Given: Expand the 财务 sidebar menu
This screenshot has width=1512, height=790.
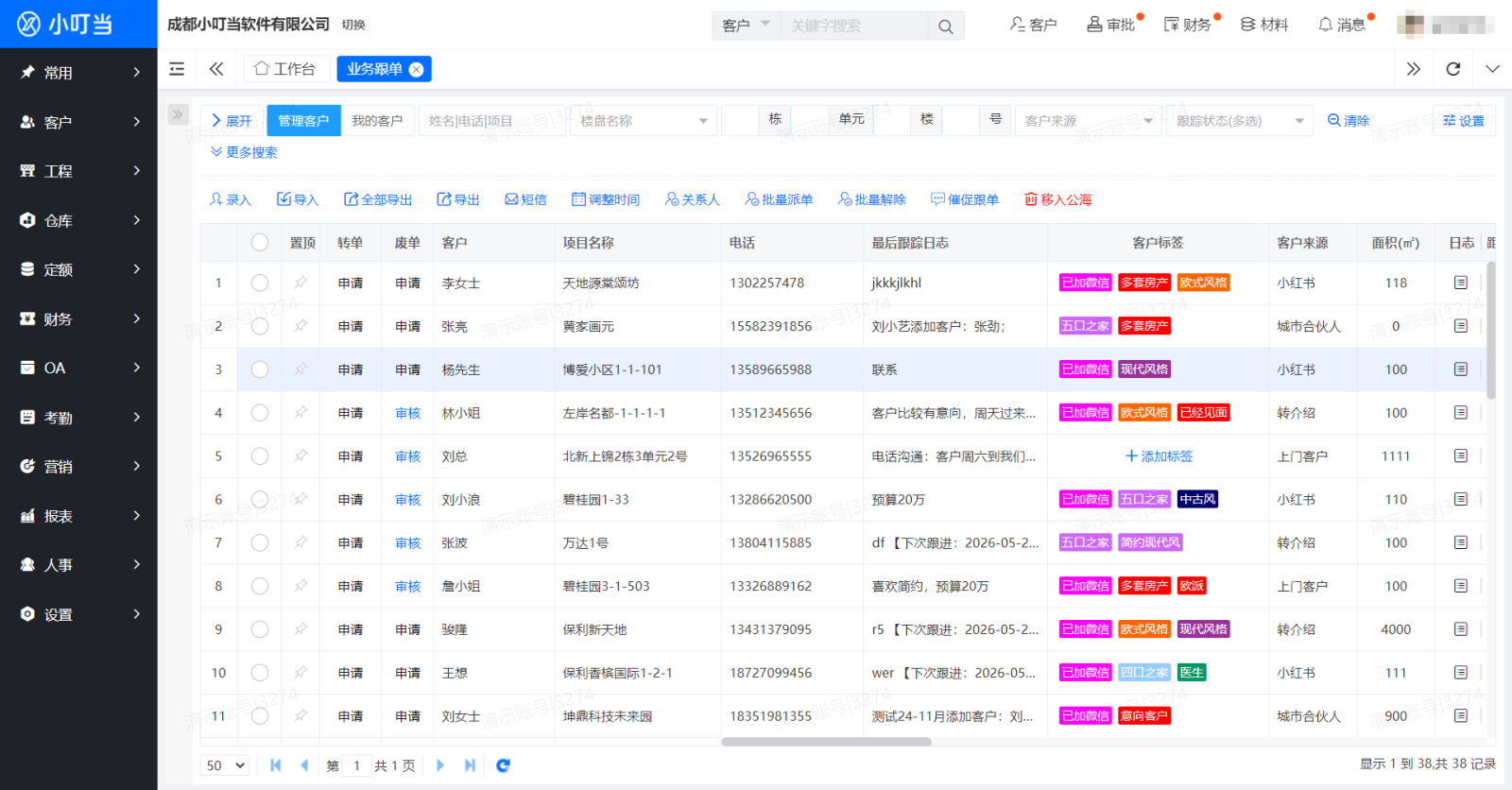Looking at the screenshot, I should (78, 319).
